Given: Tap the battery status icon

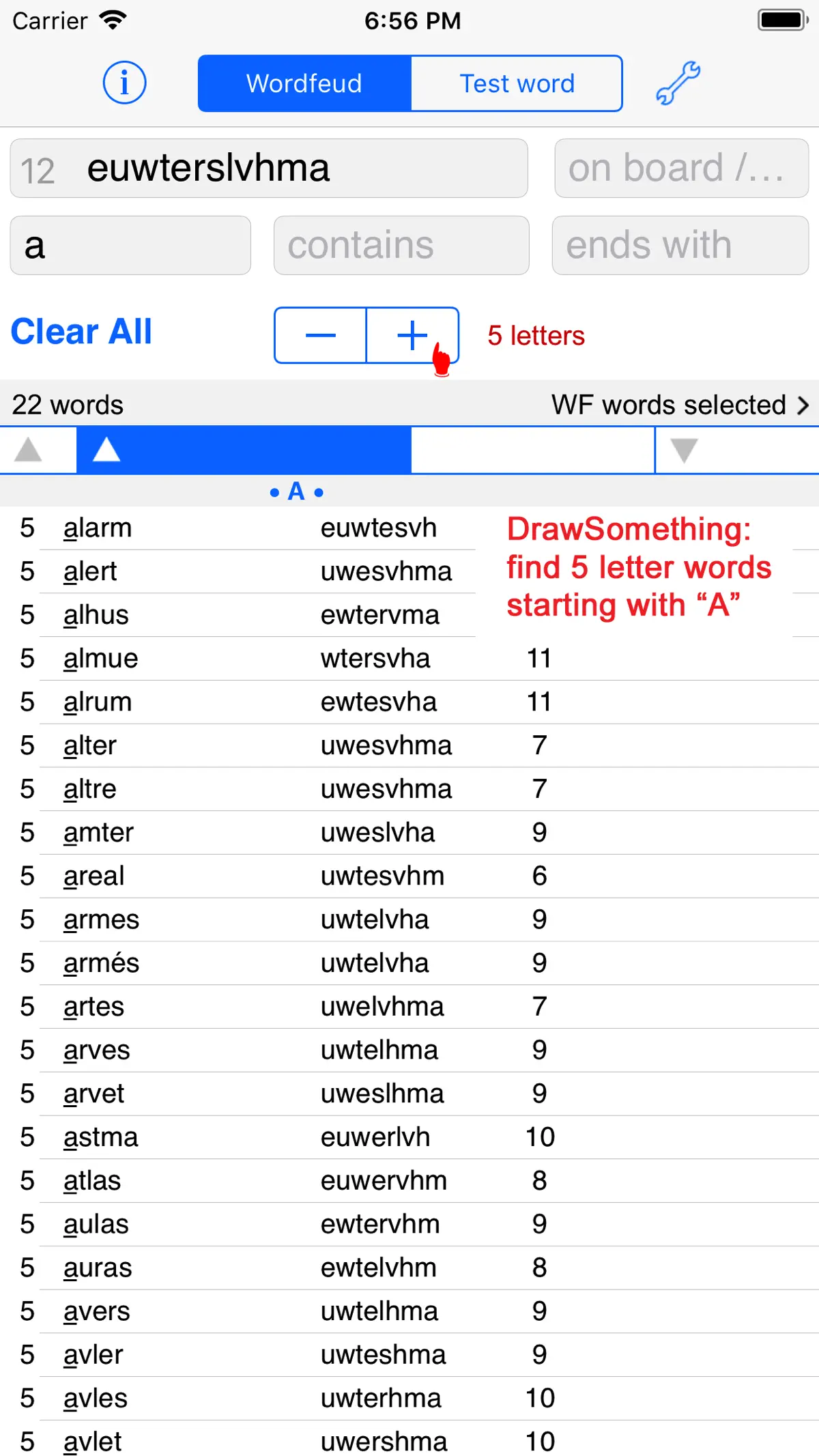Looking at the screenshot, I should tap(783, 20).
